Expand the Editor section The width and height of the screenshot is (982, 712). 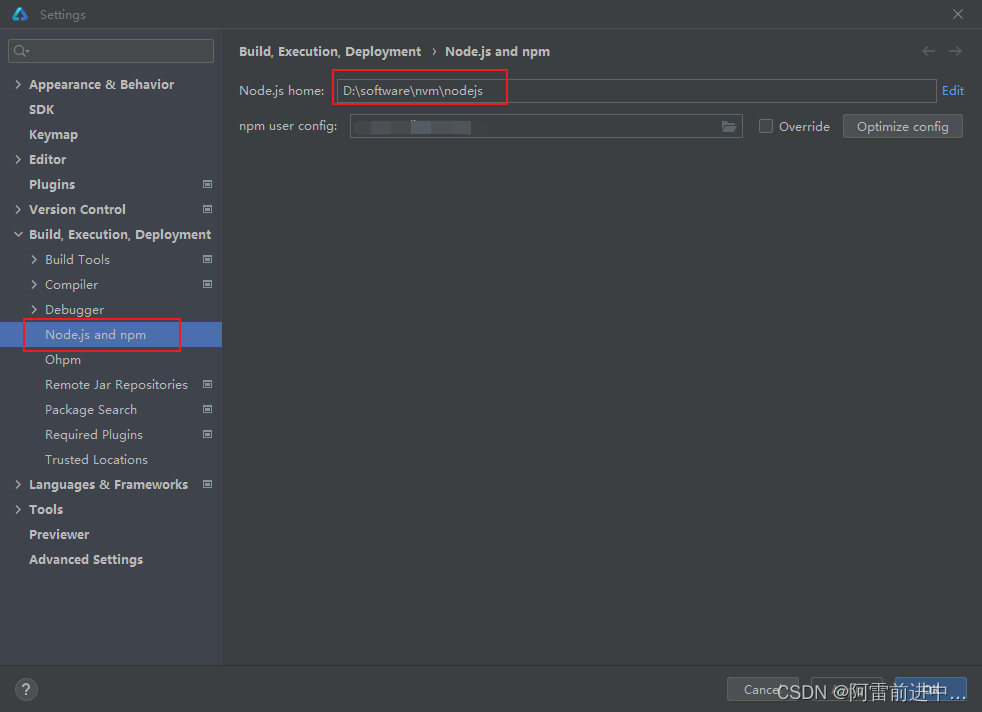pyautogui.click(x=18, y=159)
